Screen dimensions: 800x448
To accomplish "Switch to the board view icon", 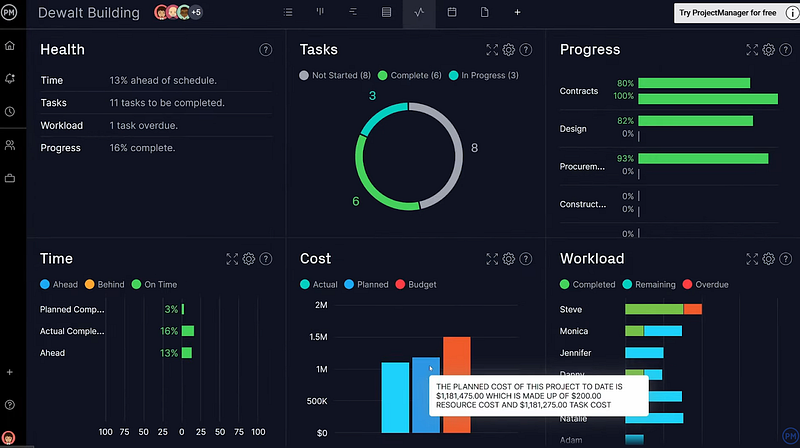I will pos(320,12).
